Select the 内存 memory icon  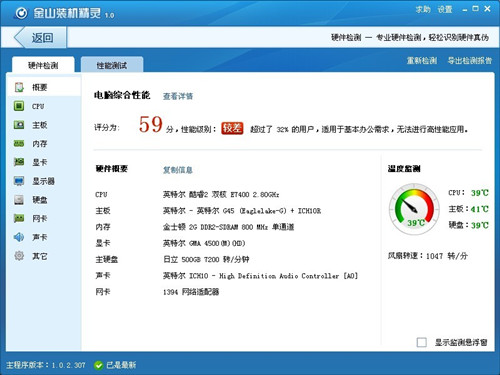19,144
